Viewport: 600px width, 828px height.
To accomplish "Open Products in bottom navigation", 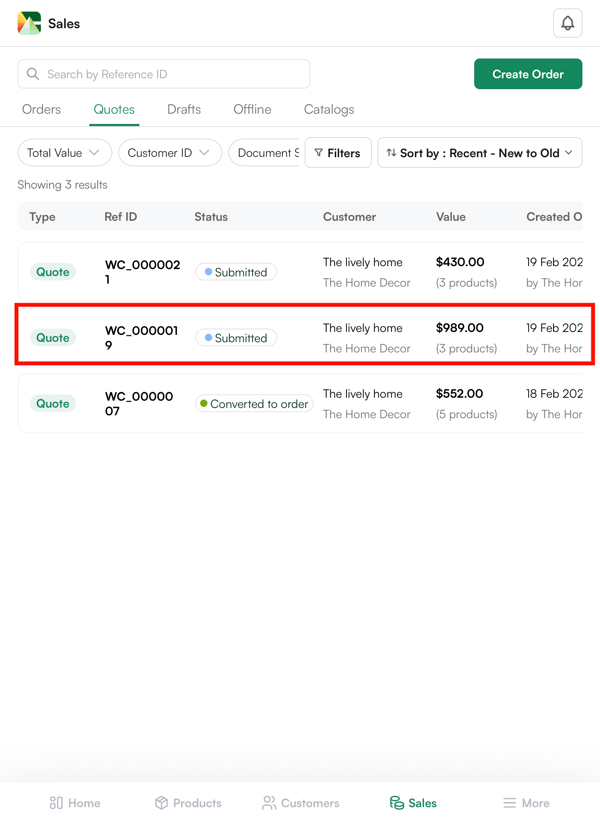I will pyautogui.click(x=188, y=802).
